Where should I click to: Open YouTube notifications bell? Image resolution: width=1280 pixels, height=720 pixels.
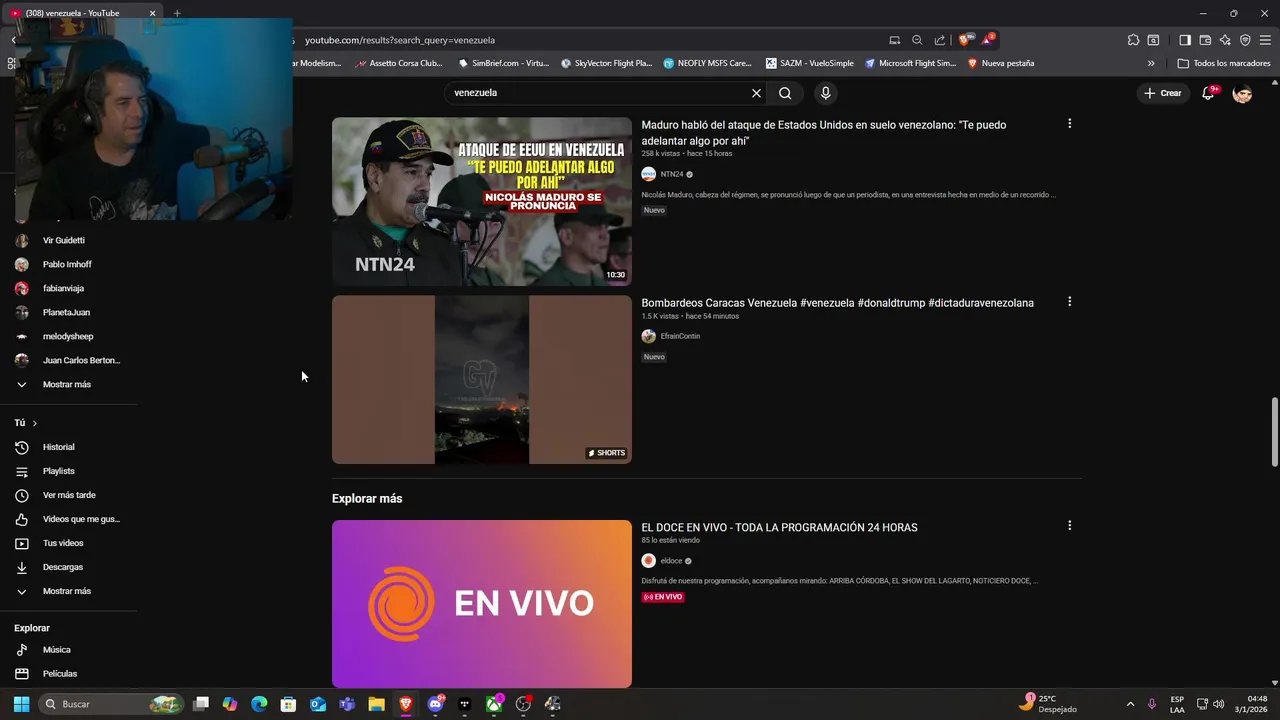pyautogui.click(x=1208, y=93)
